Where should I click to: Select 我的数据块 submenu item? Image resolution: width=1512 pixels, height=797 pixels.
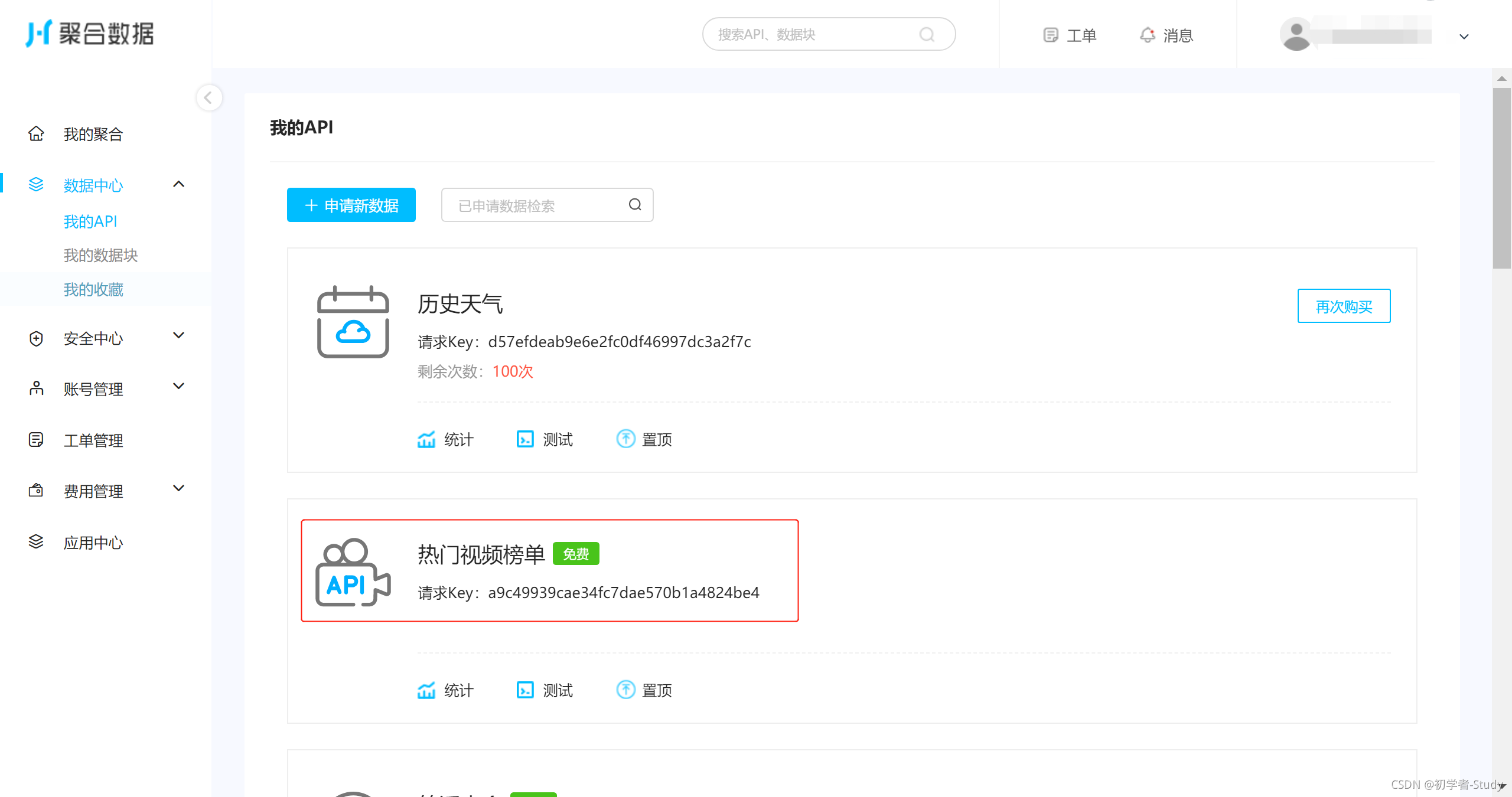100,255
